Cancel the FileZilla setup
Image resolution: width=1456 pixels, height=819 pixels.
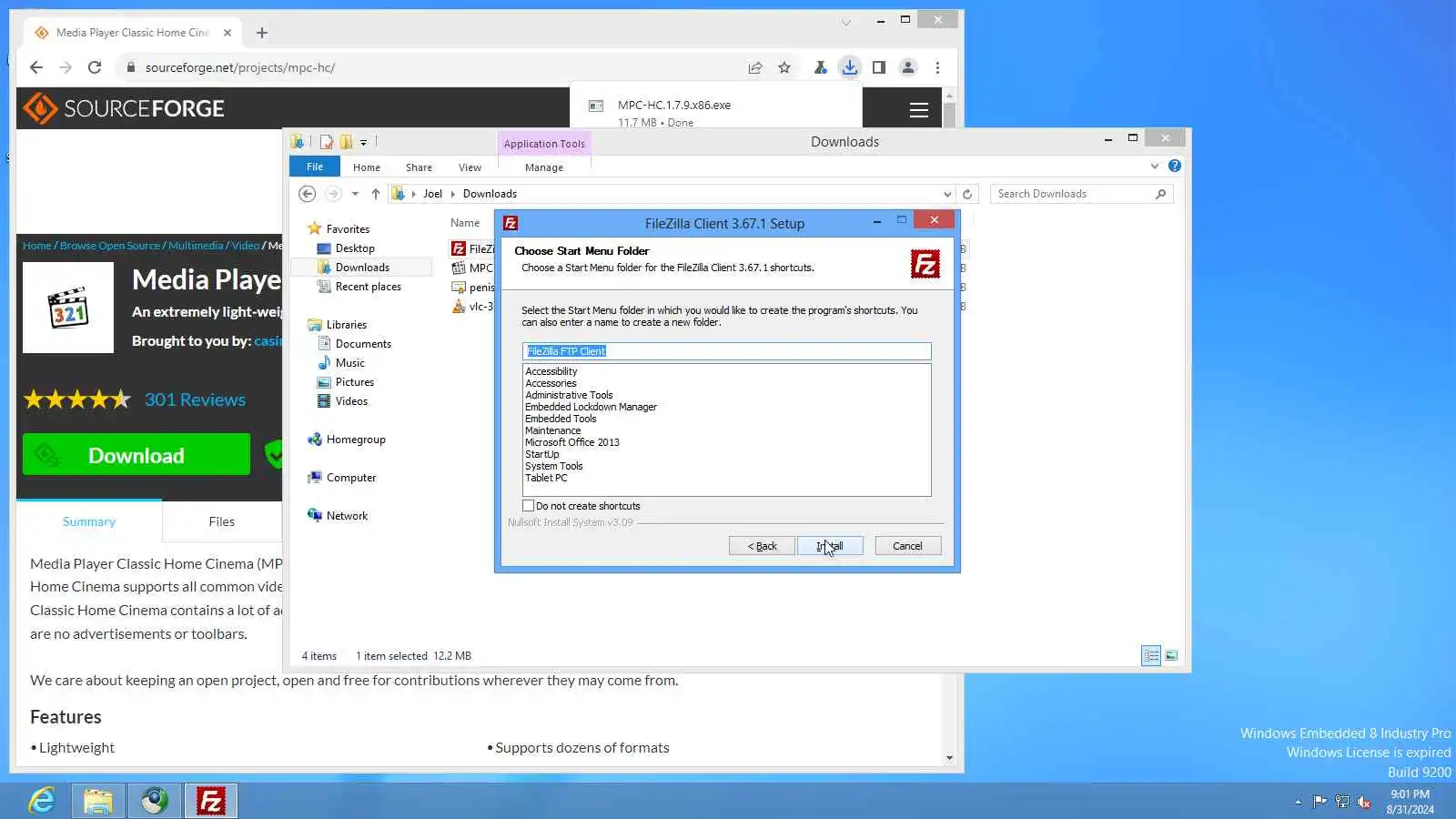907,546
